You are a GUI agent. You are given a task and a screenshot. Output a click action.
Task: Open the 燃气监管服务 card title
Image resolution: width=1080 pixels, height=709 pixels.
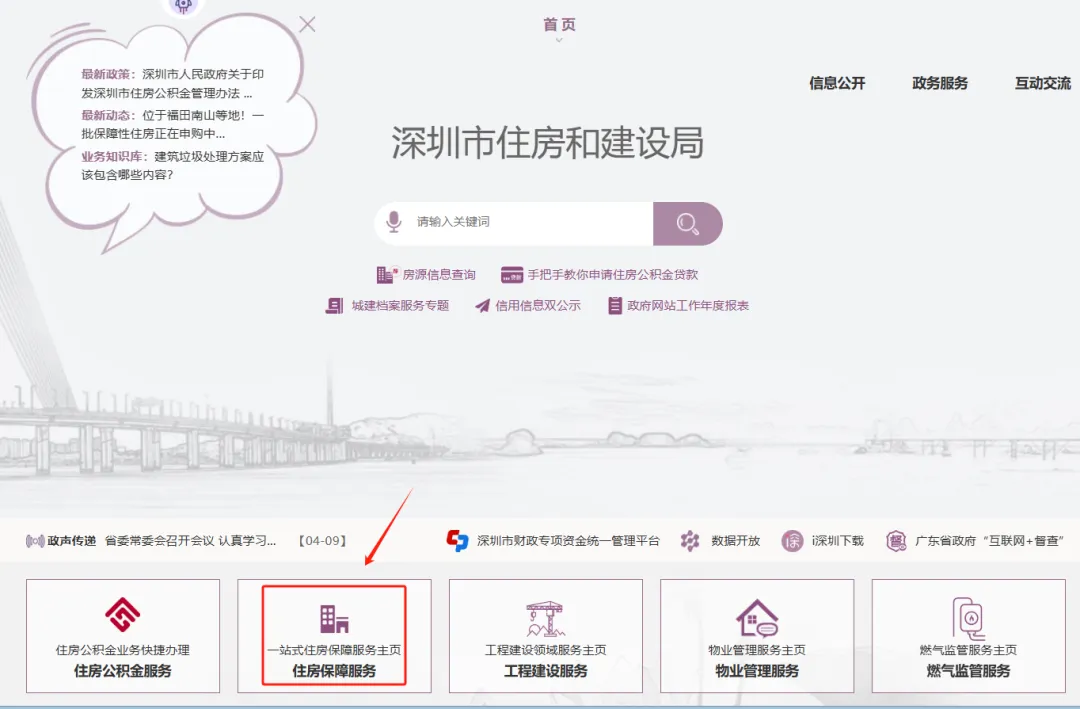(x=968, y=671)
